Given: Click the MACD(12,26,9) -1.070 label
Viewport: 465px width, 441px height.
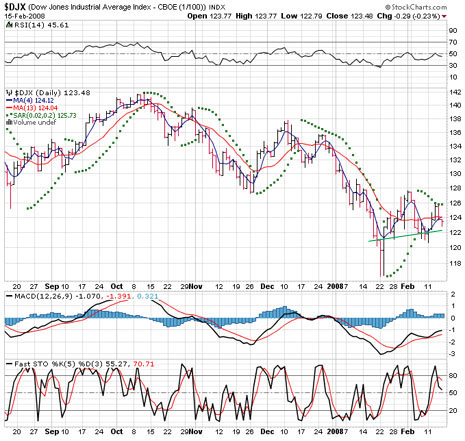Looking at the screenshot, I should click(57, 296).
